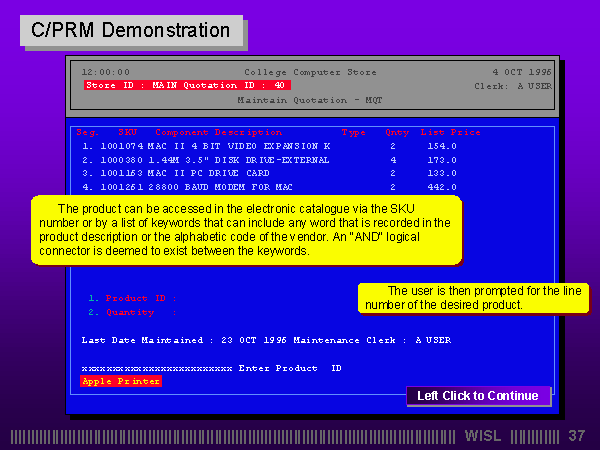The image size is (600, 450).
Task: Click the Type column header
Action: click(x=354, y=132)
